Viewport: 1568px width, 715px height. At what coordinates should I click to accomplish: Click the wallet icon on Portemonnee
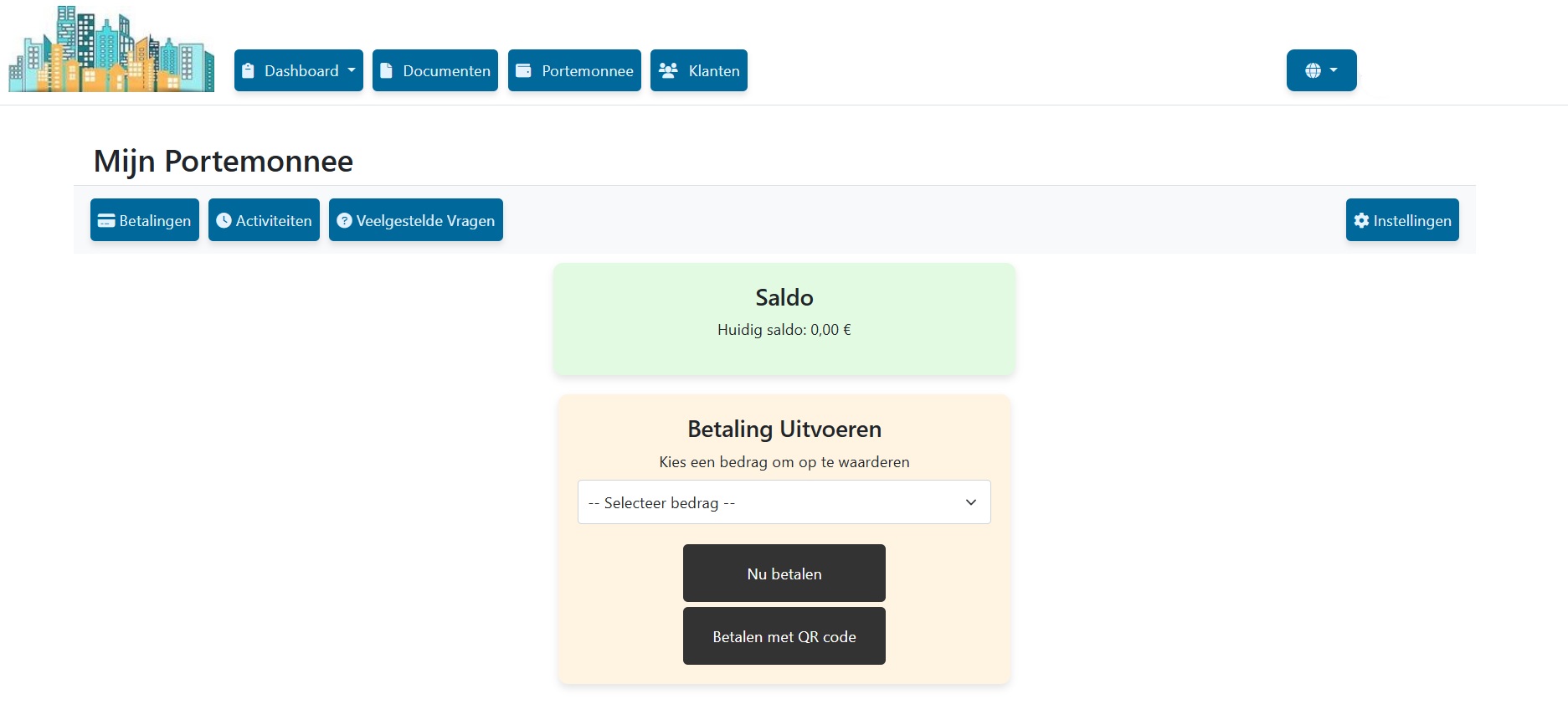point(523,71)
